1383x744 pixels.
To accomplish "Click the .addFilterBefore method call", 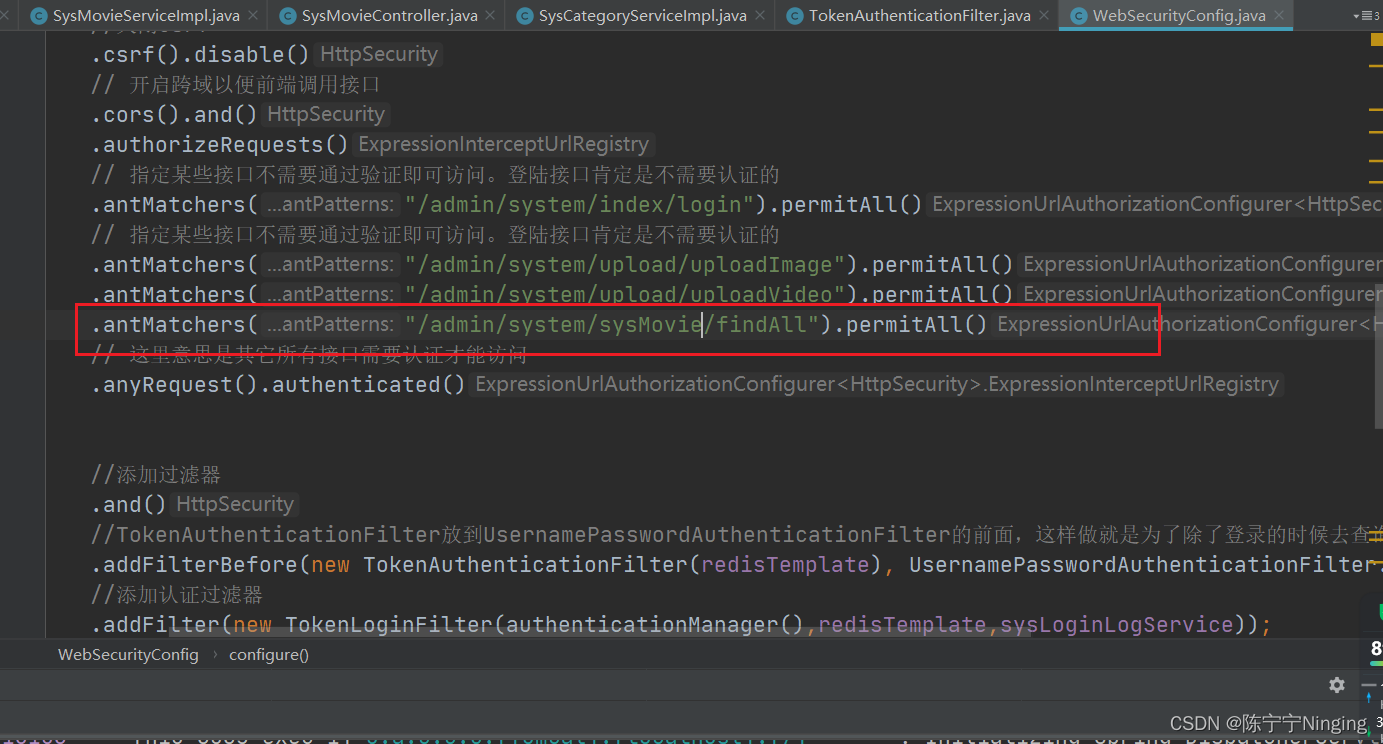I will [194, 565].
